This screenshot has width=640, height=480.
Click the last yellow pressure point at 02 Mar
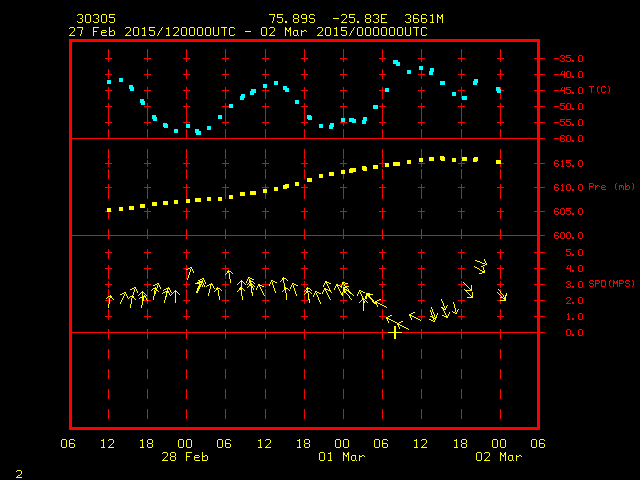coord(498,162)
